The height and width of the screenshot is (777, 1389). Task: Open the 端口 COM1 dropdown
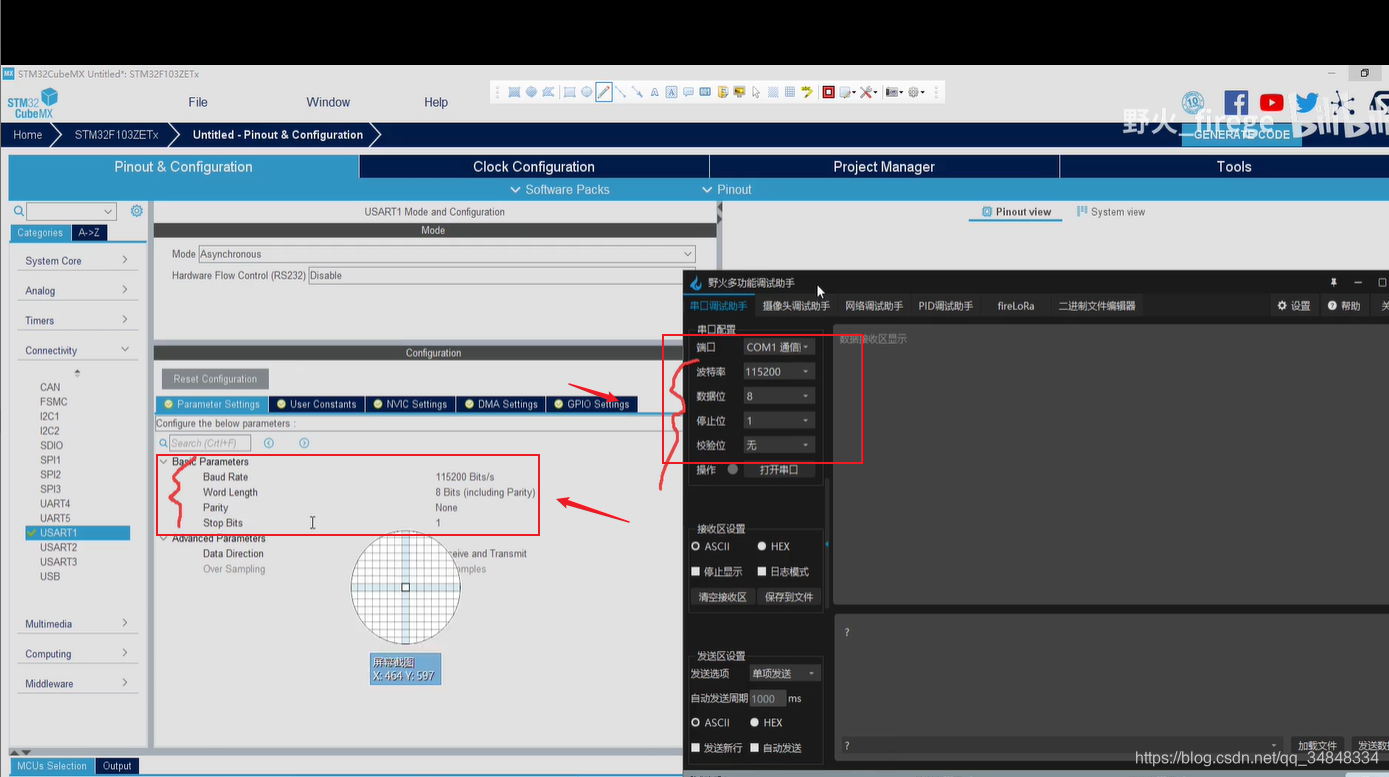point(779,347)
